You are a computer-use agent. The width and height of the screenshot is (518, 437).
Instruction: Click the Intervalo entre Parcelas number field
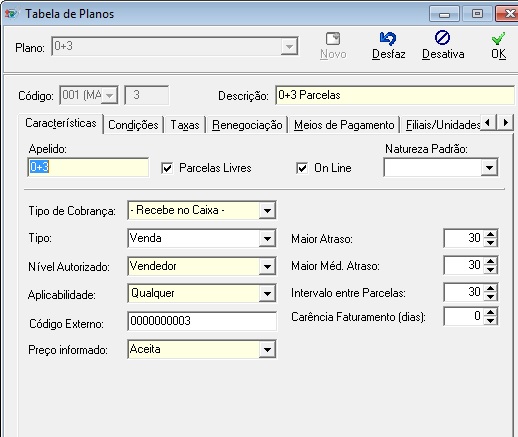tap(464, 292)
